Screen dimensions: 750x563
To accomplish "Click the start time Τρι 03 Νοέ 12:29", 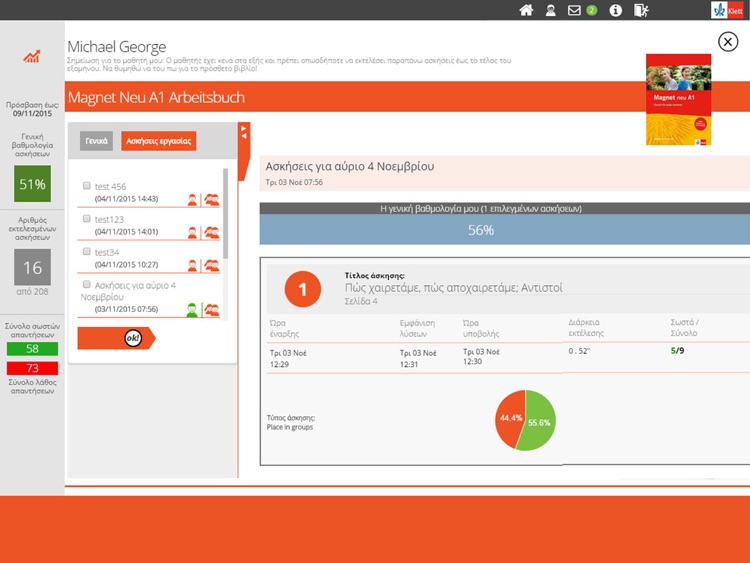I will pyautogui.click(x=288, y=358).
